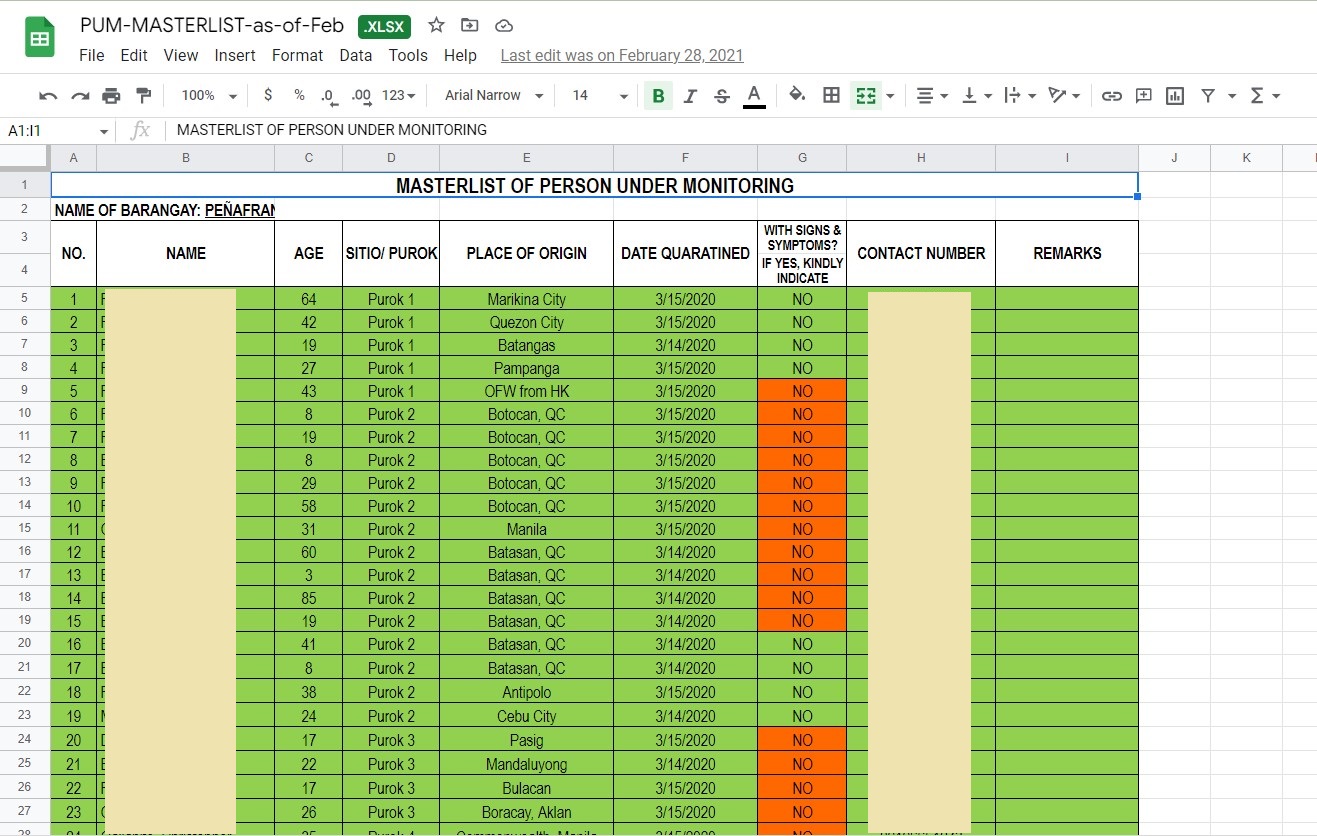This screenshot has width=1317, height=836.
Task: Check the cloud document status icon
Action: [504, 26]
